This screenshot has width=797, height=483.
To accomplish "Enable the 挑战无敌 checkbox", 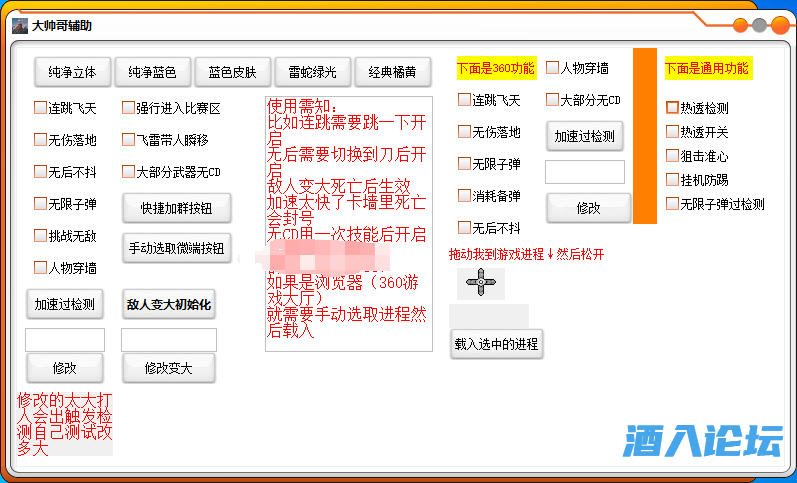I will click(40, 236).
